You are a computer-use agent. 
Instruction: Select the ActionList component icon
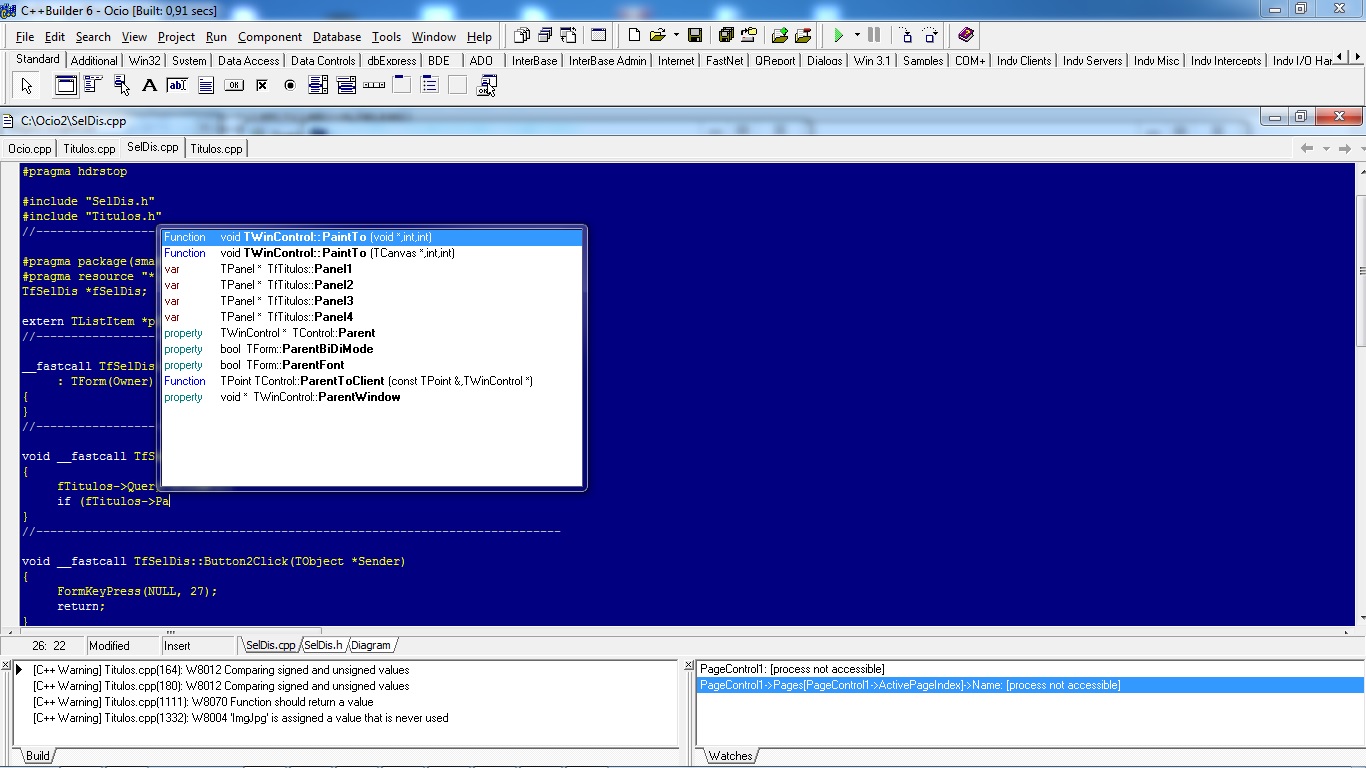click(x=486, y=86)
